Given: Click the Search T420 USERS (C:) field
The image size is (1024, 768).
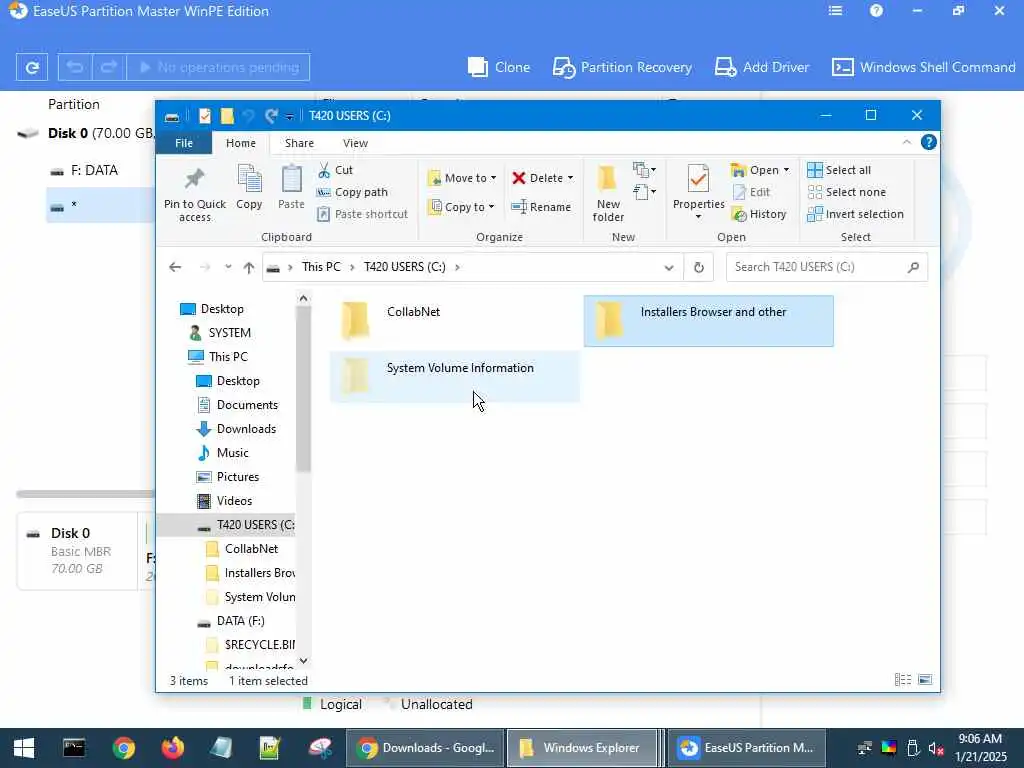Looking at the screenshot, I should pyautogui.click(x=826, y=267).
